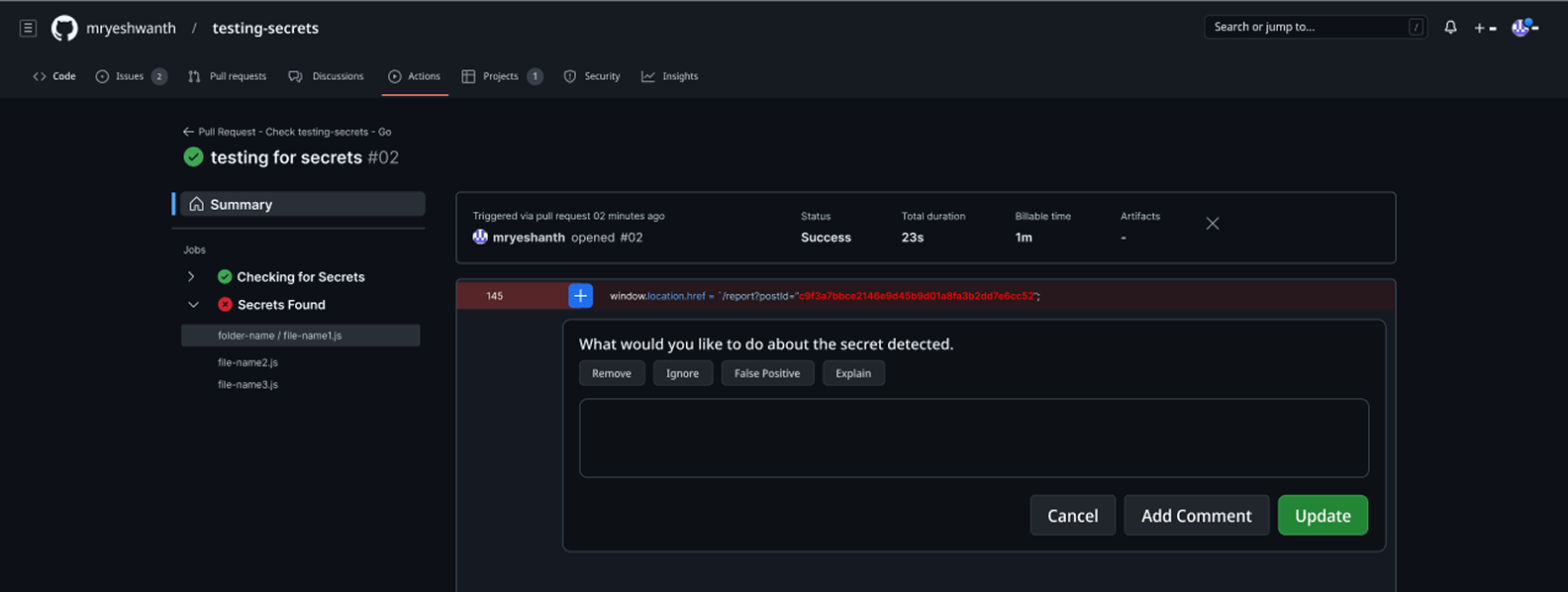
Task: Click the Code tab angle-brackets icon
Action: pos(40,76)
